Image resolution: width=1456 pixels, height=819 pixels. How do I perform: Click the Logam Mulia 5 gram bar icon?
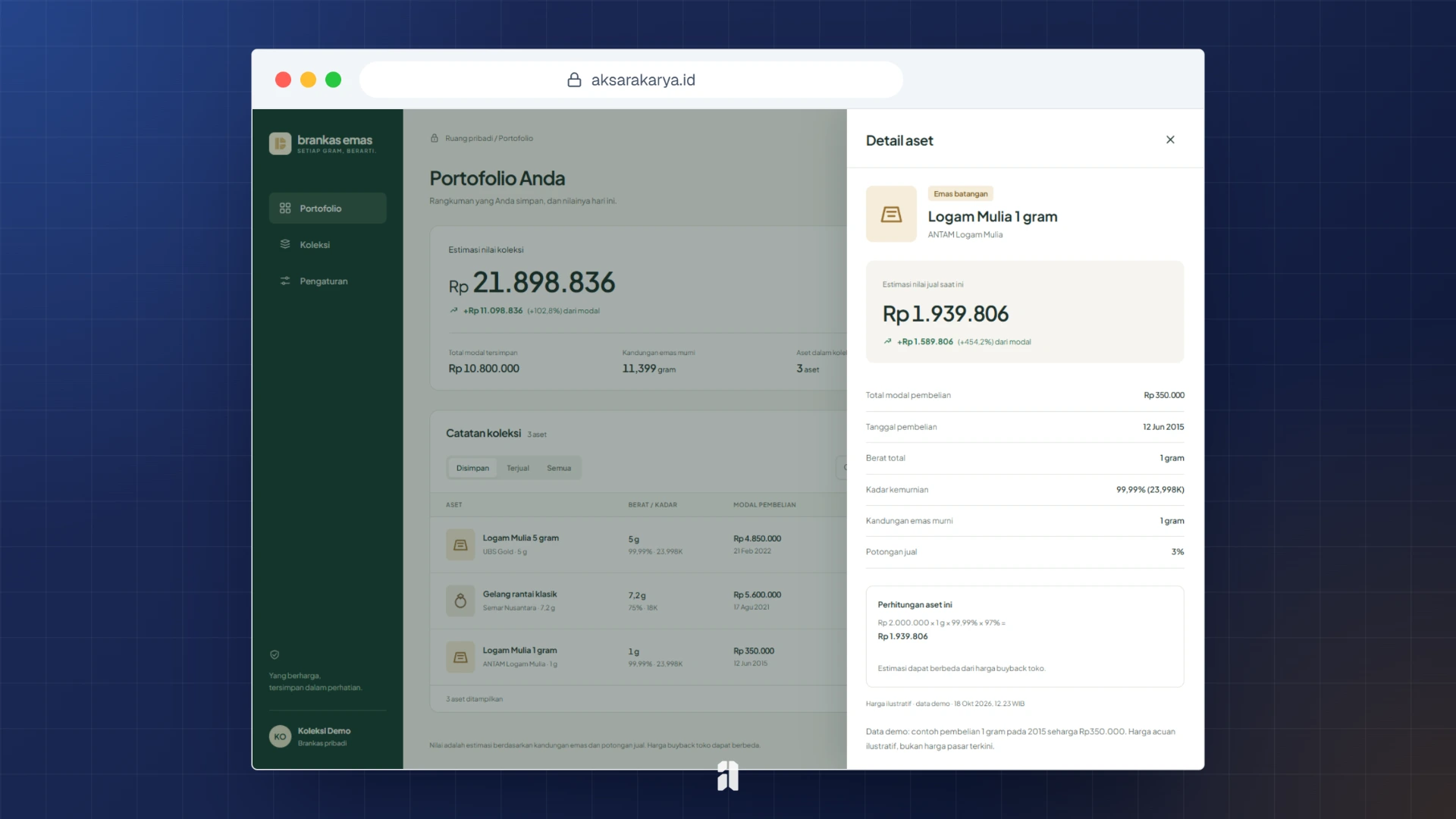(460, 544)
